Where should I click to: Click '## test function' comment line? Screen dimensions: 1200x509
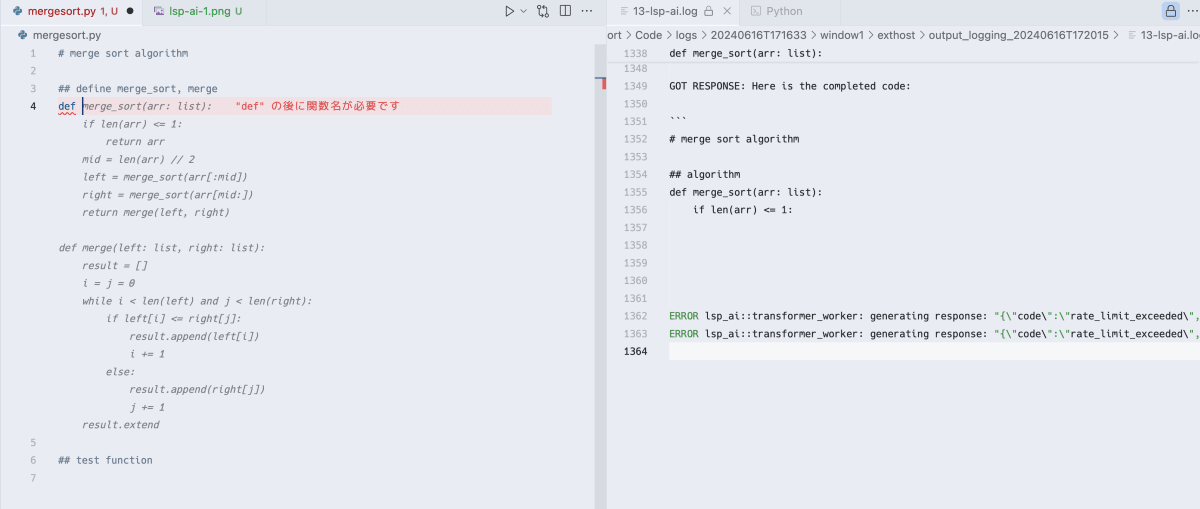(x=105, y=460)
